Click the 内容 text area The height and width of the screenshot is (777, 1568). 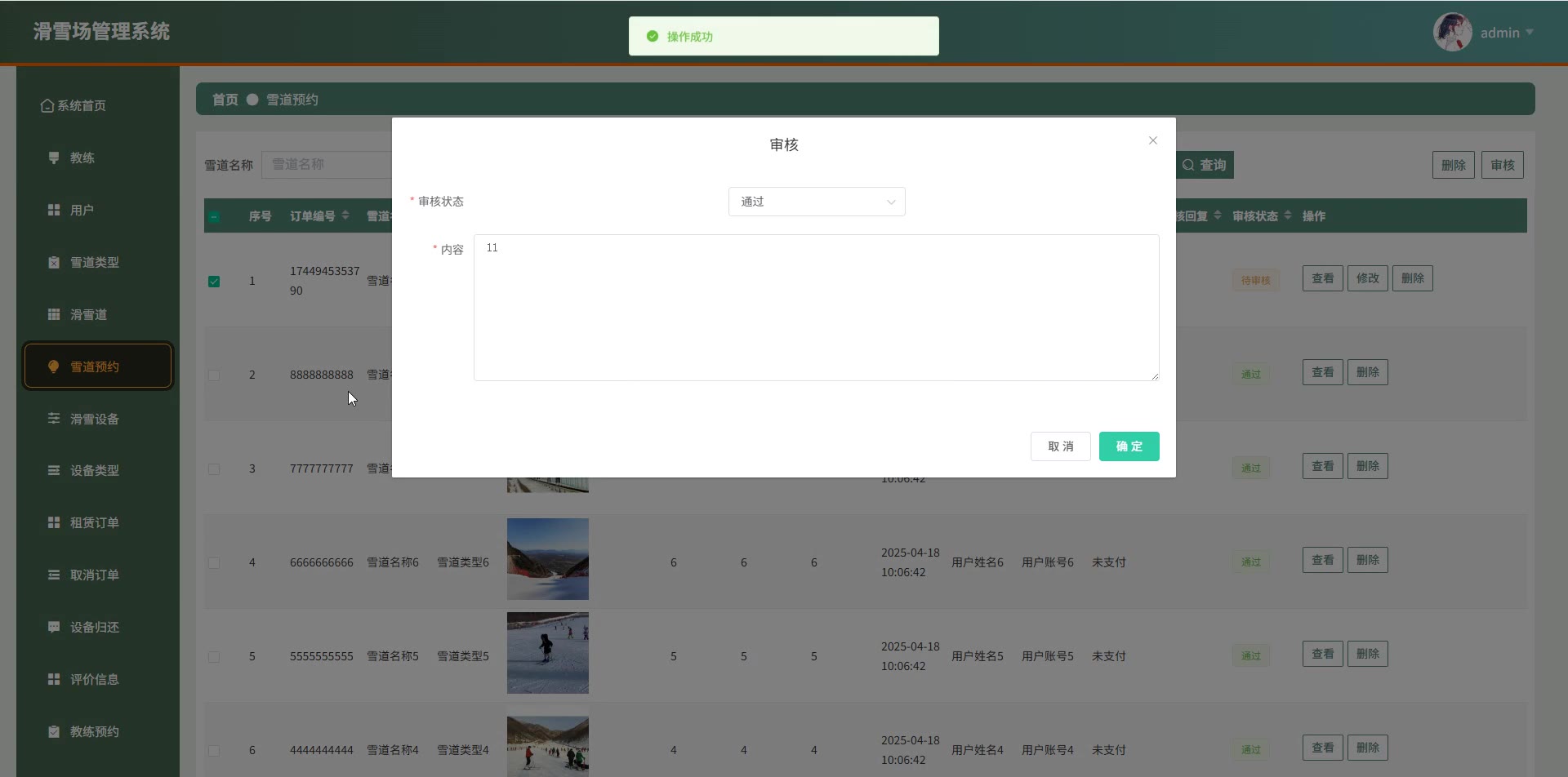[816, 308]
